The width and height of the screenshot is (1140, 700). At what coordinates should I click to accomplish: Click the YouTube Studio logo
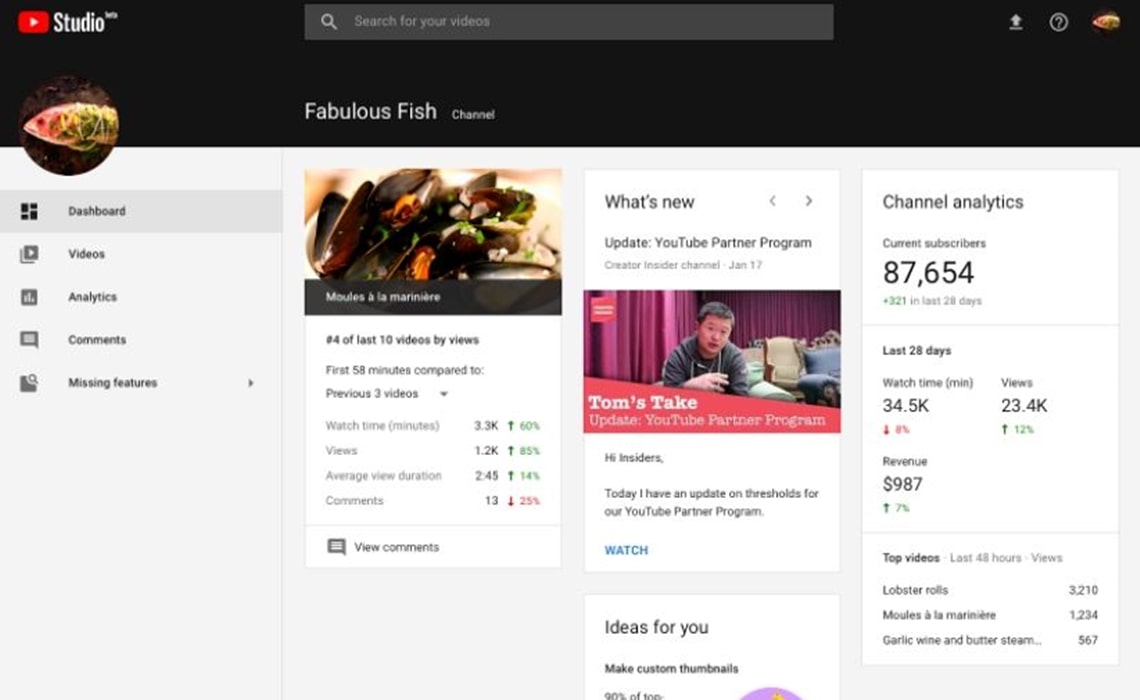68,22
